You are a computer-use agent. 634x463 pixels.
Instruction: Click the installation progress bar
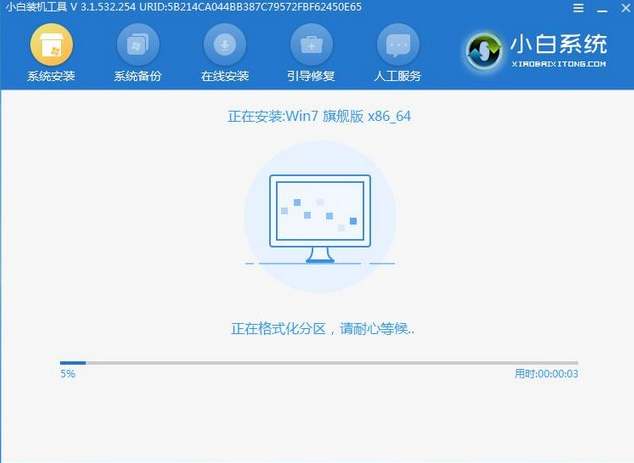(x=319, y=363)
